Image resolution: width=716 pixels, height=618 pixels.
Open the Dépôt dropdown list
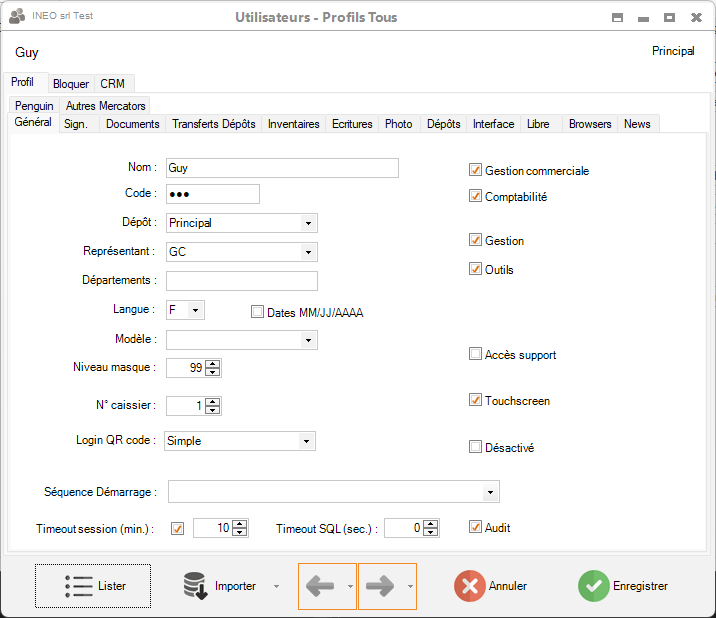click(x=308, y=223)
